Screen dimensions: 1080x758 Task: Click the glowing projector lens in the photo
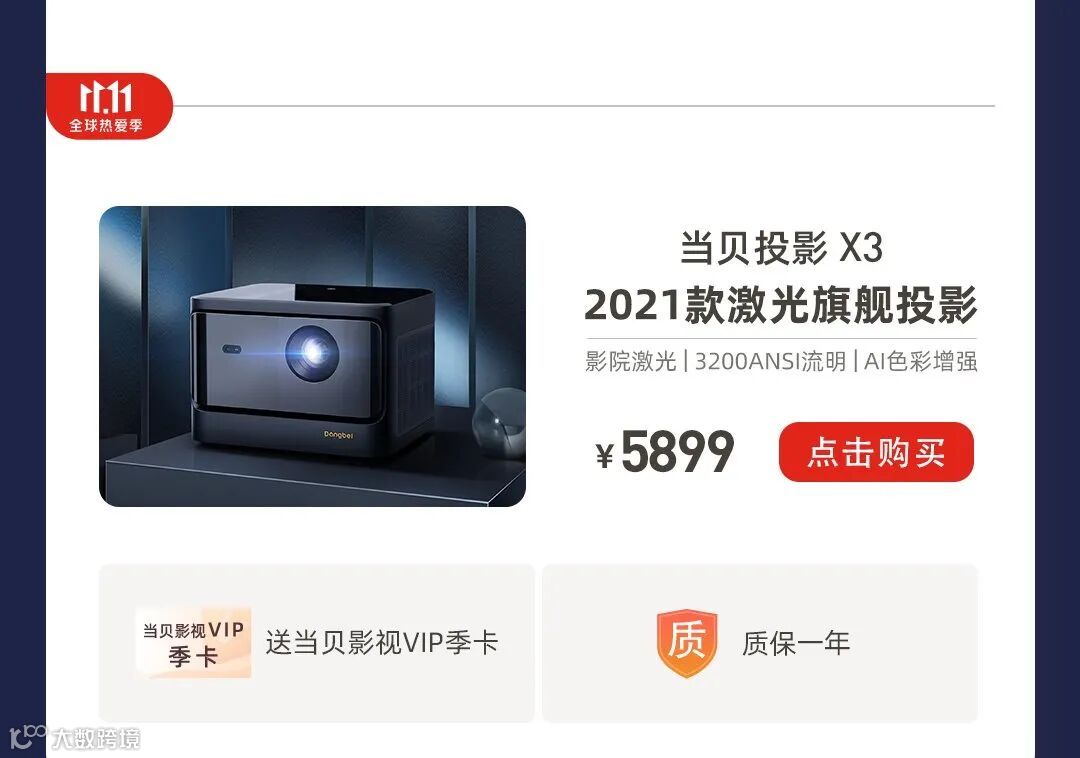coord(312,352)
